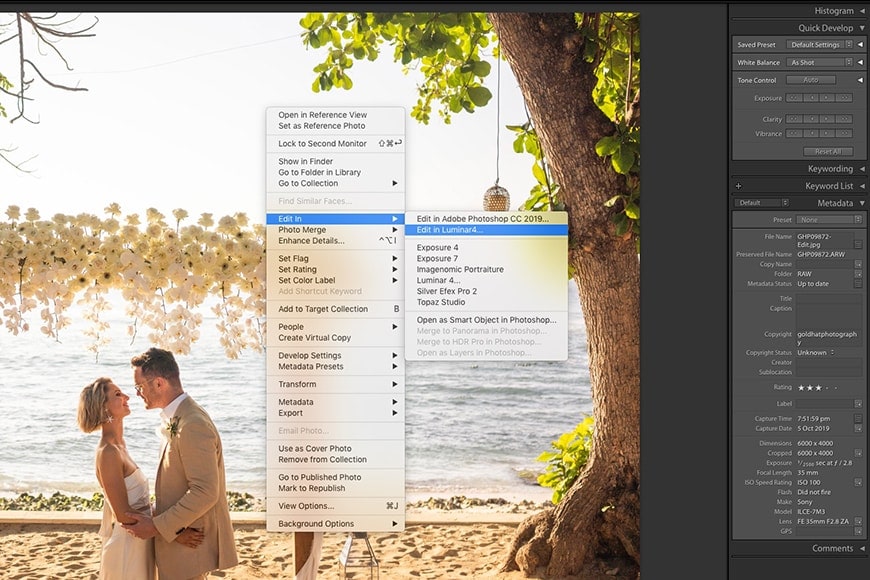Select Silver Efex Pro 2 editor
This screenshot has height=580, width=870.
pos(486,291)
